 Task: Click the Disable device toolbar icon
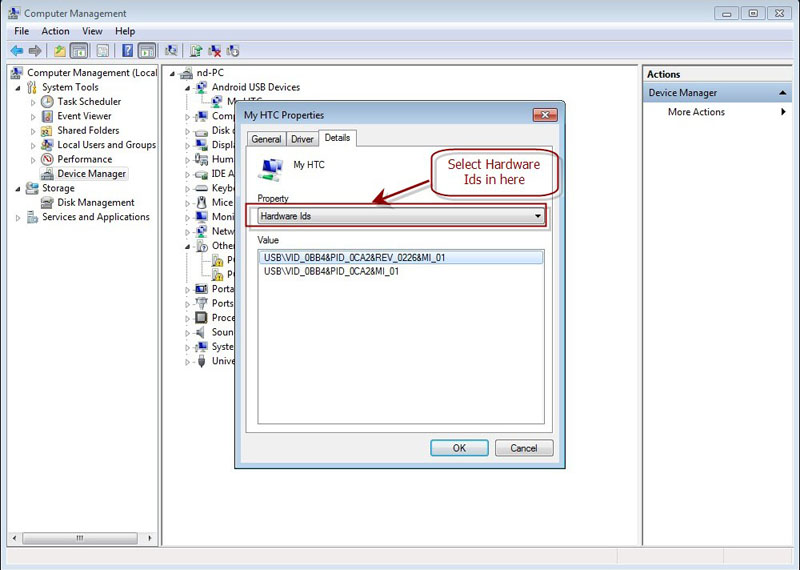tap(233, 51)
